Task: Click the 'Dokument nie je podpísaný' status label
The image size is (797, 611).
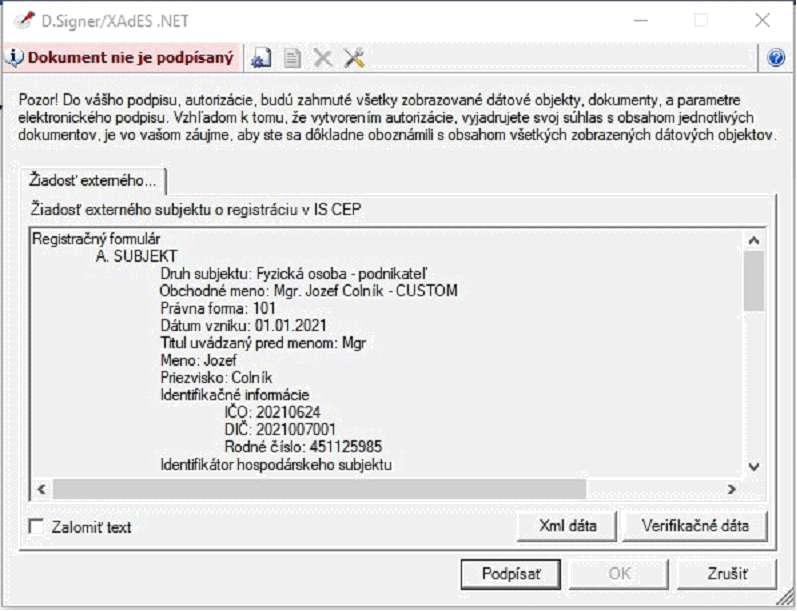Action: click(131, 57)
